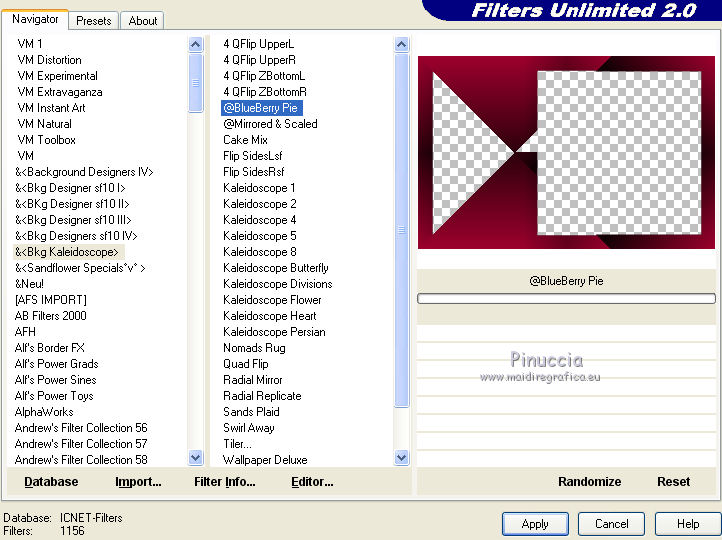Select &<Bkg Designer sf10 III> category
722x540 pixels.
click(73, 220)
